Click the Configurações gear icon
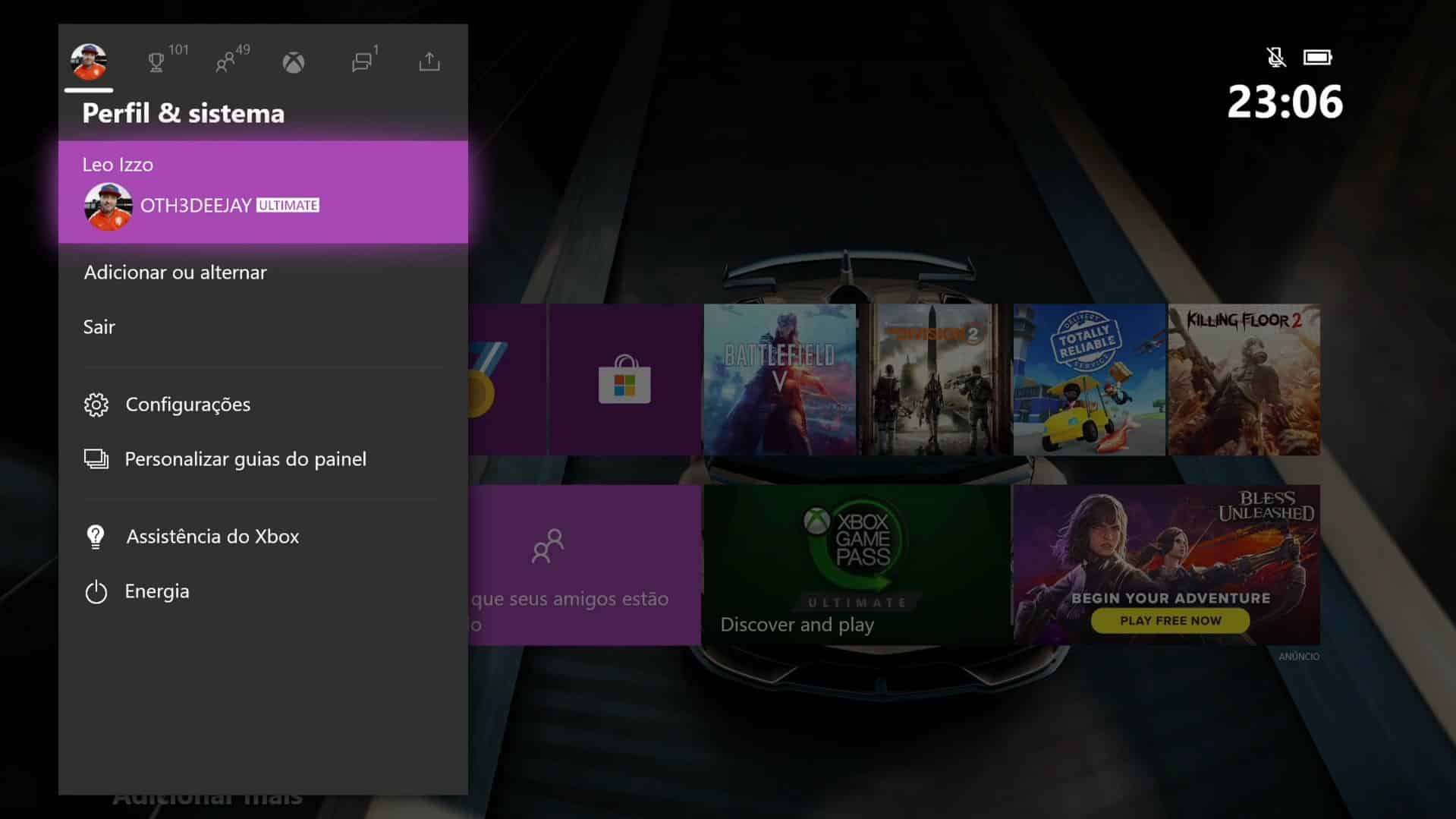1456x819 pixels. pos(96,405)
